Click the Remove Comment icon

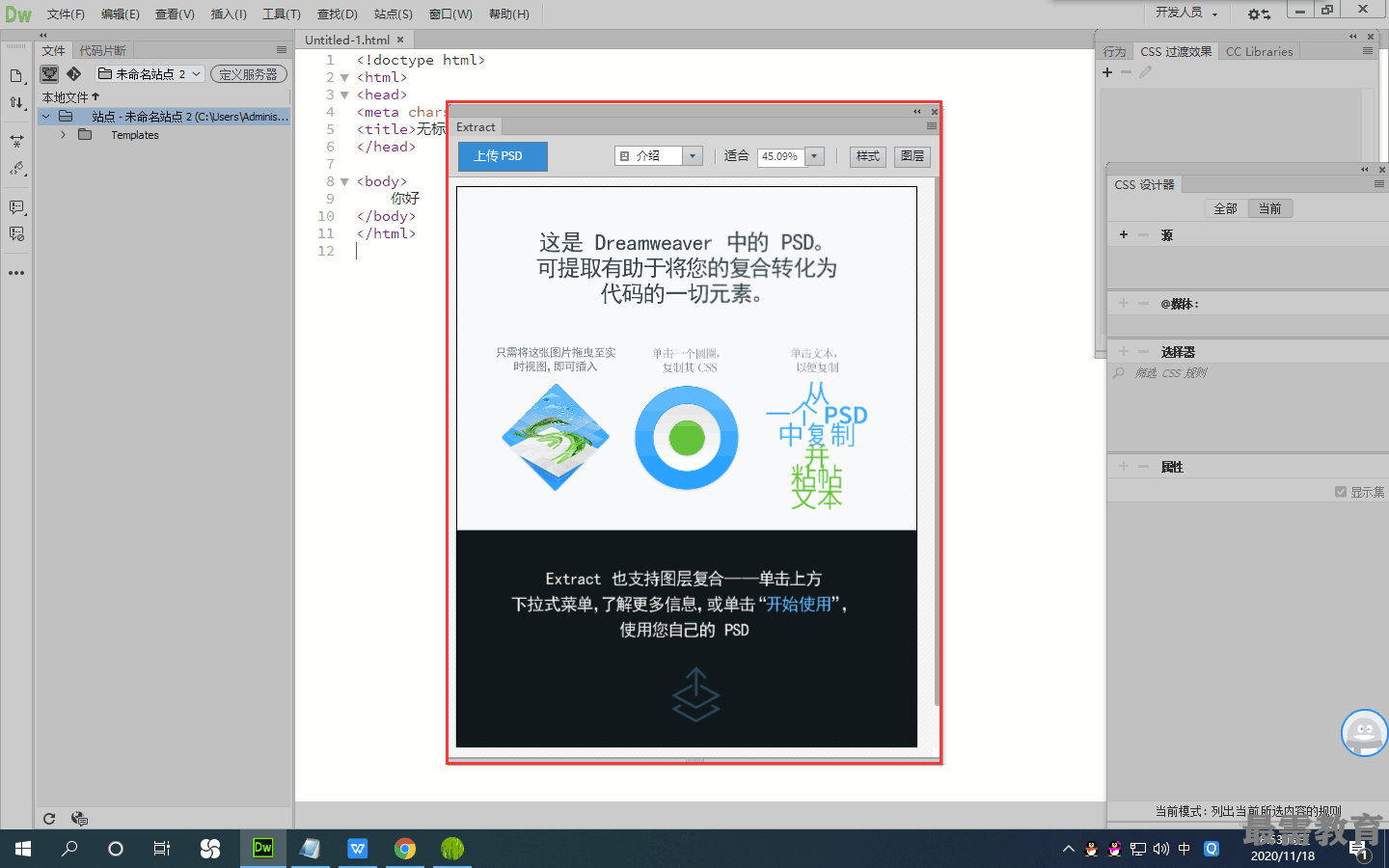point(16,233)
